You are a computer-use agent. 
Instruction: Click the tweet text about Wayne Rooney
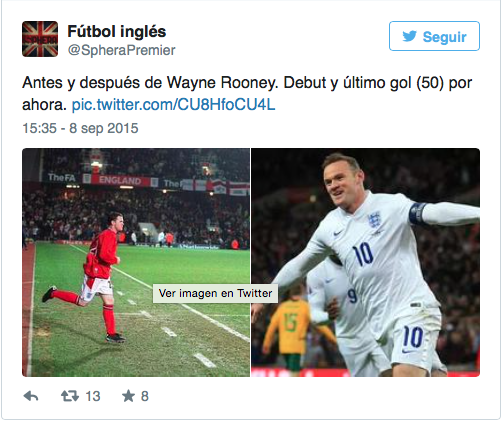[247, 94]
